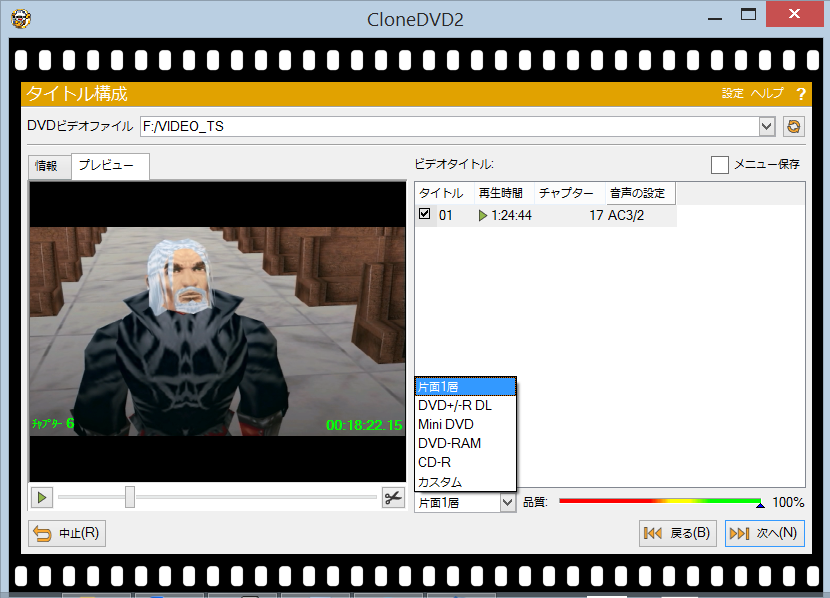Minimize the CloneDVD2 window
This screenshot has height=598, width=830.
pyautogui.click(x=715, y=19)
